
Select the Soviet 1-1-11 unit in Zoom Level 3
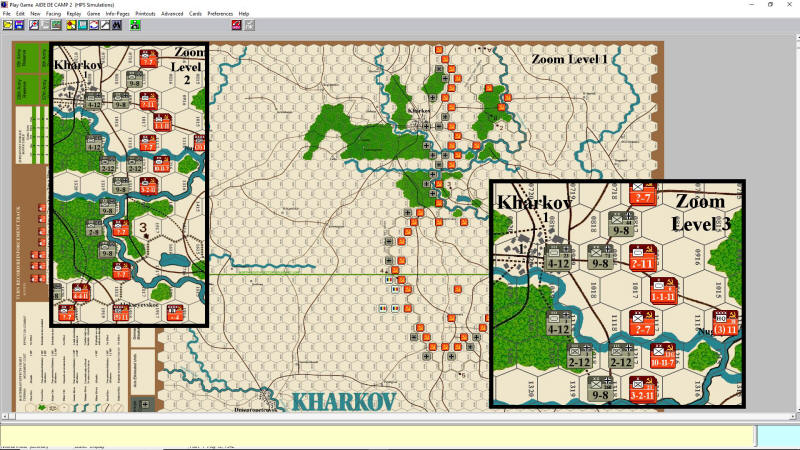[x=662, y=292]
